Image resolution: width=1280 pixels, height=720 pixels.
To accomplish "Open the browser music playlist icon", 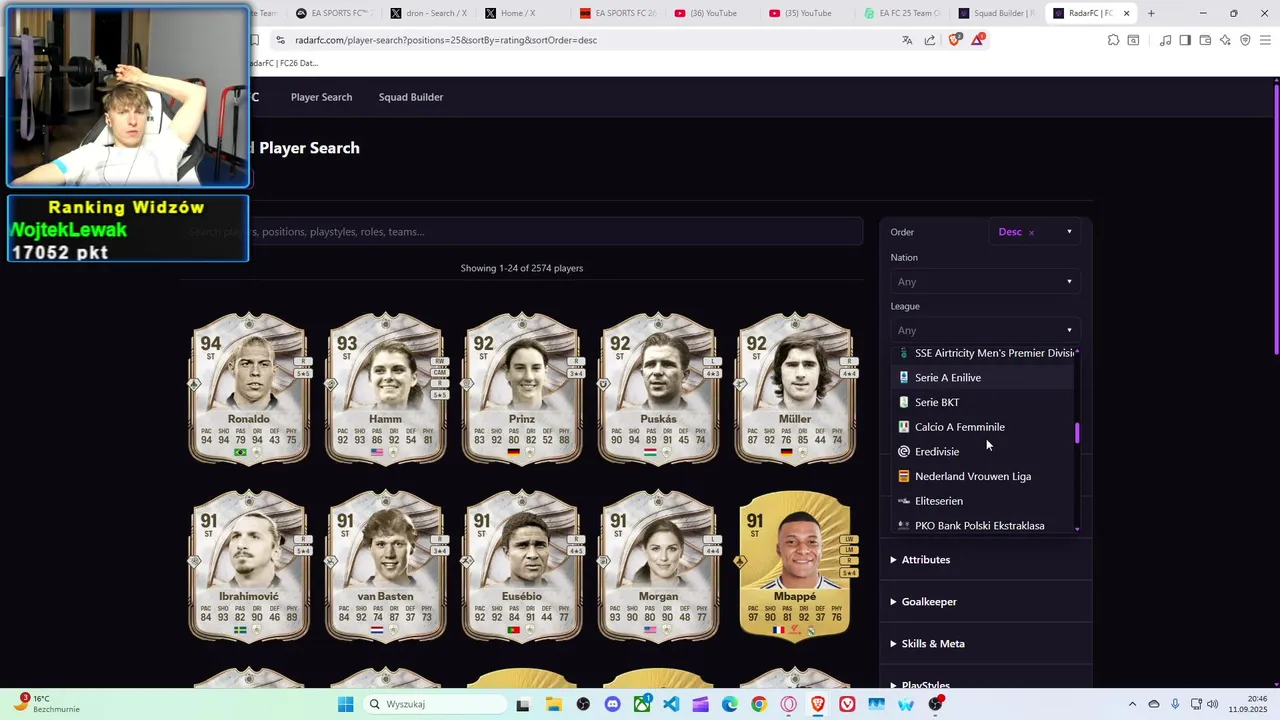I will [1165, 40].
